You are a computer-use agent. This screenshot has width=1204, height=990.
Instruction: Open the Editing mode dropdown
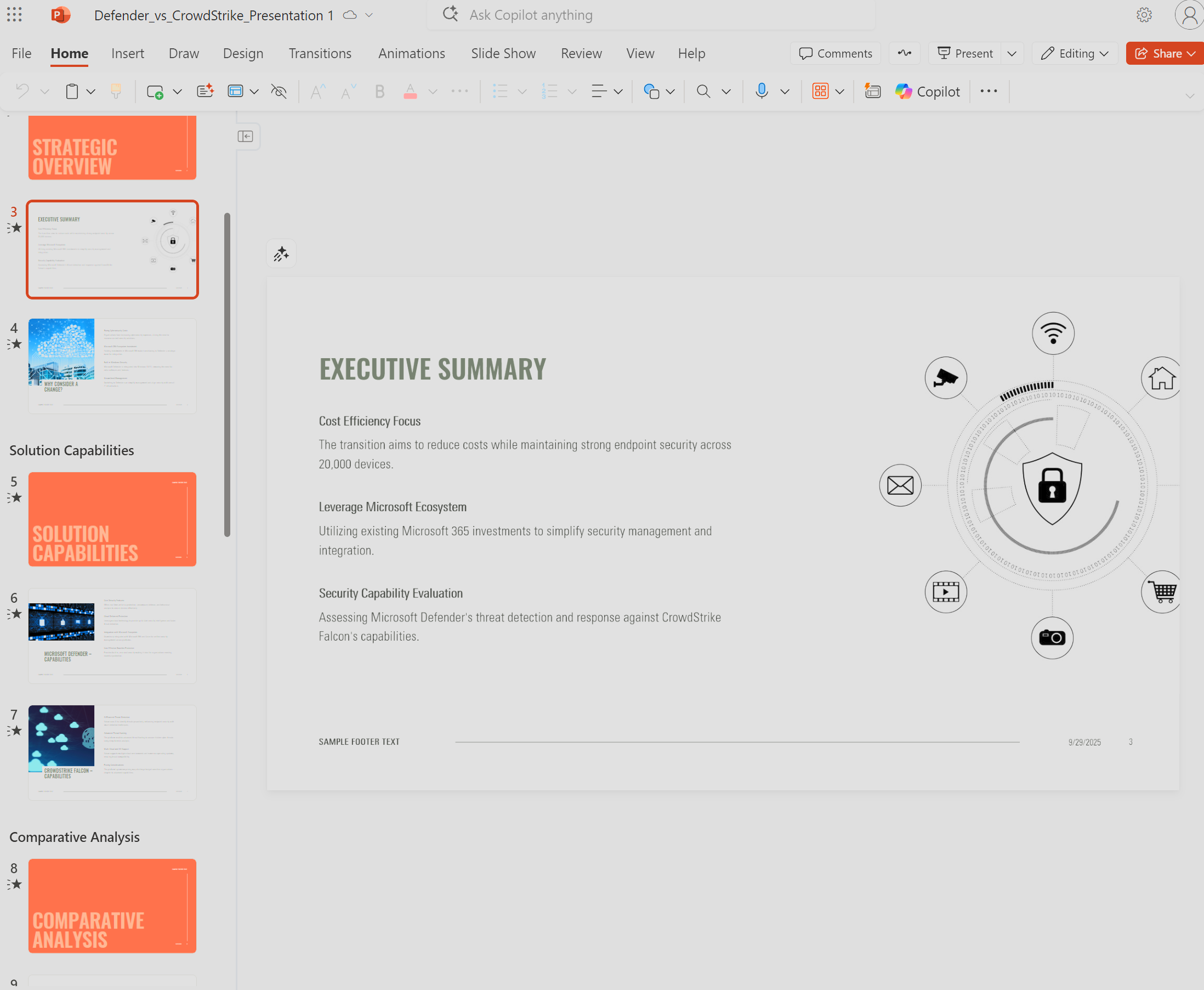click(x=1074, y=53)
